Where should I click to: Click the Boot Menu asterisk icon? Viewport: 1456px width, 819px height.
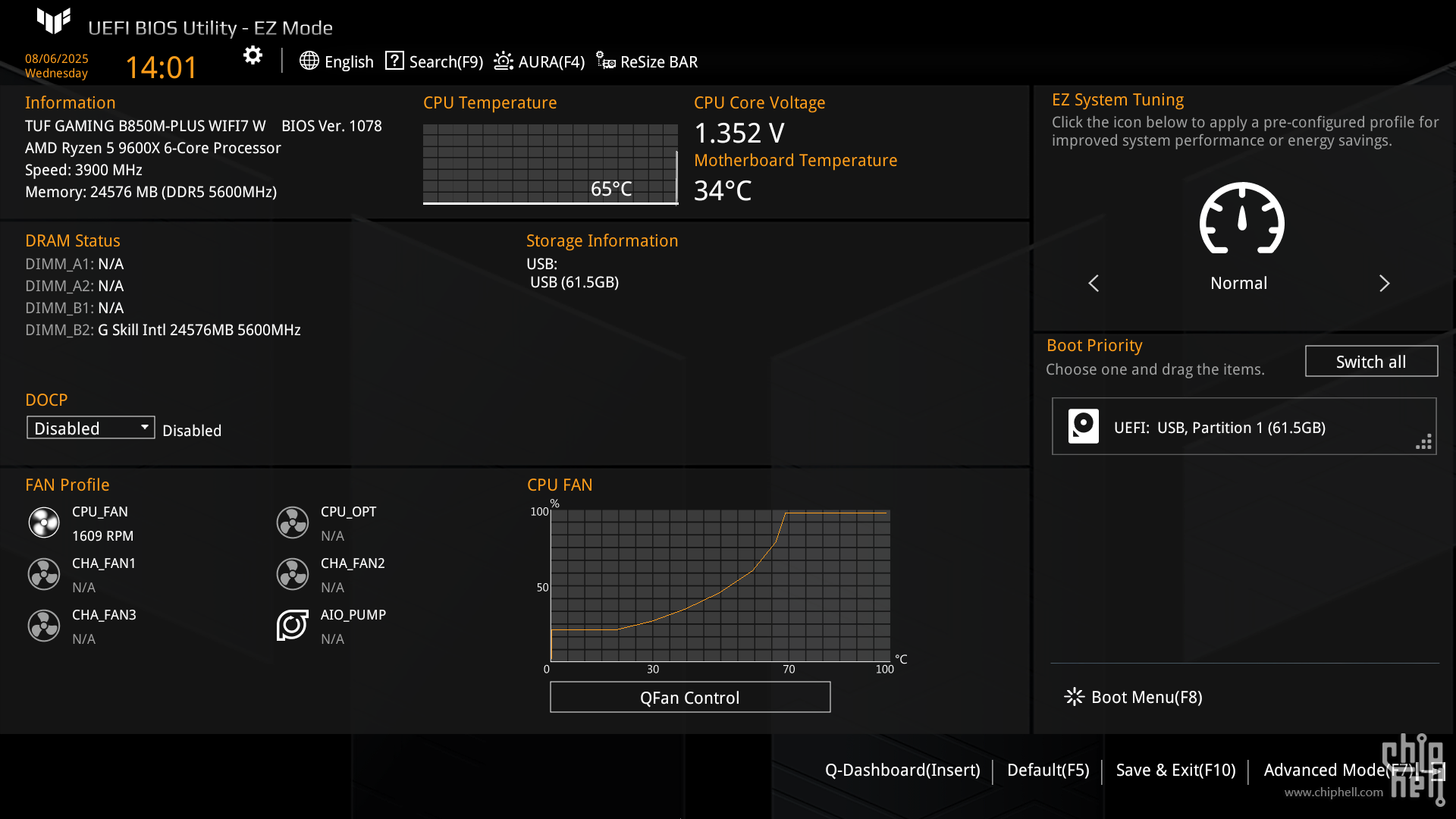click(x=1074, y=697)
